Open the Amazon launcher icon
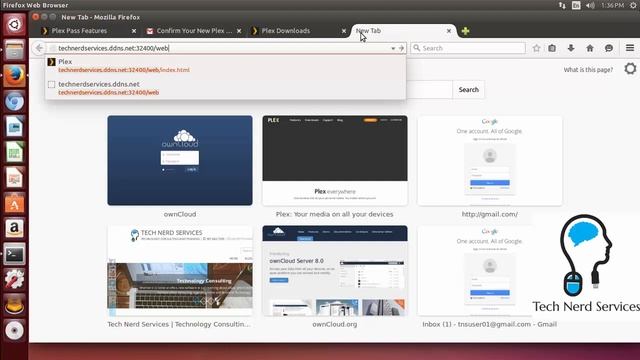Screen dimensions: 640x360 coord(14,229)
